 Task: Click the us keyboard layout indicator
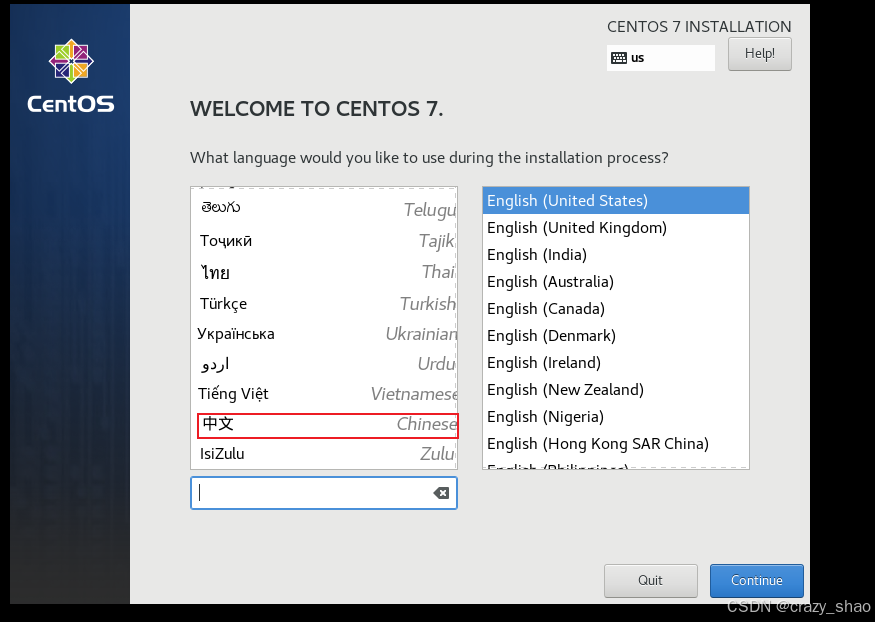pos(661,58)
